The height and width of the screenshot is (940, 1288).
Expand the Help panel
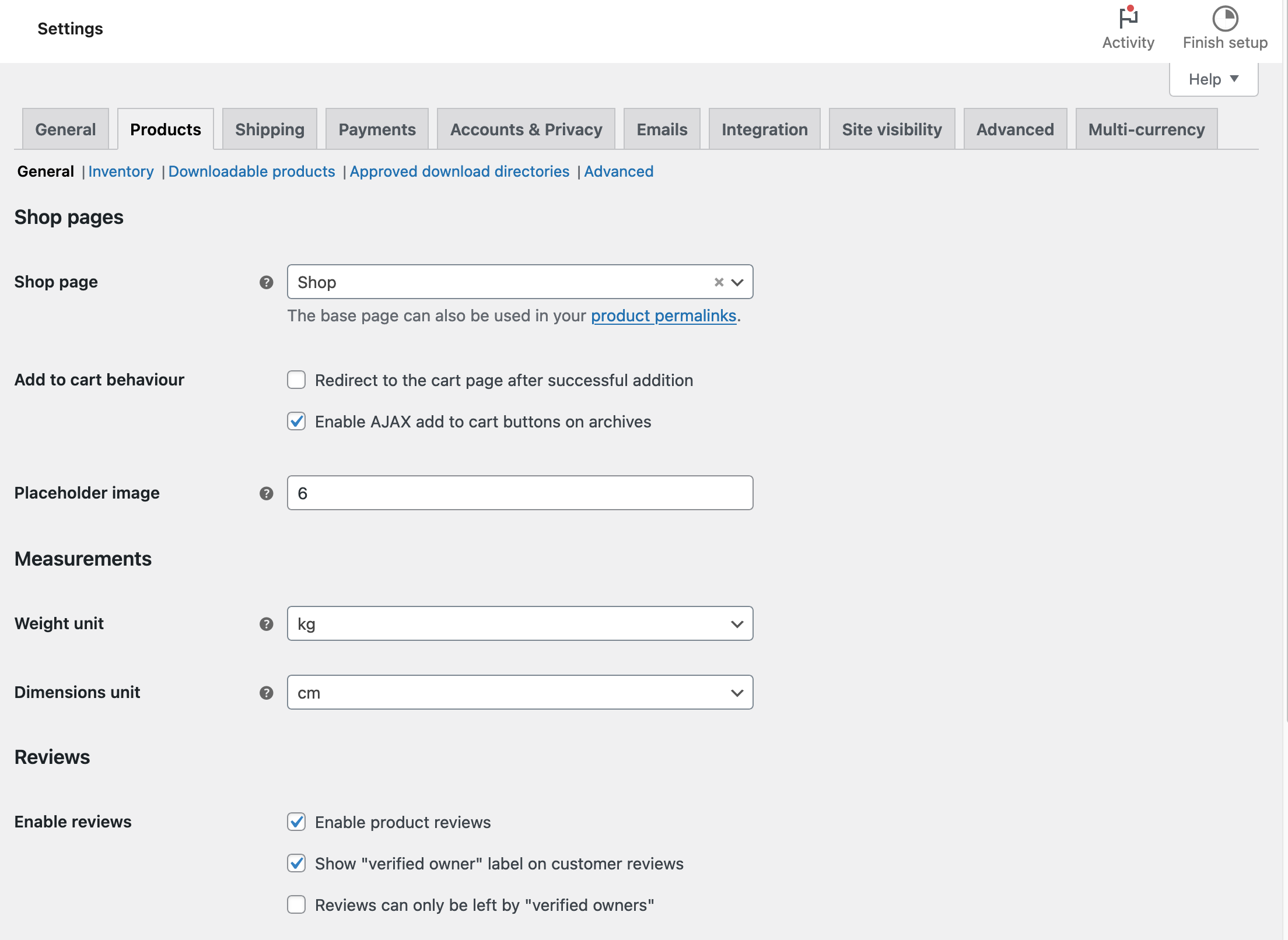pyautogui.click(x=1213, y=79)
